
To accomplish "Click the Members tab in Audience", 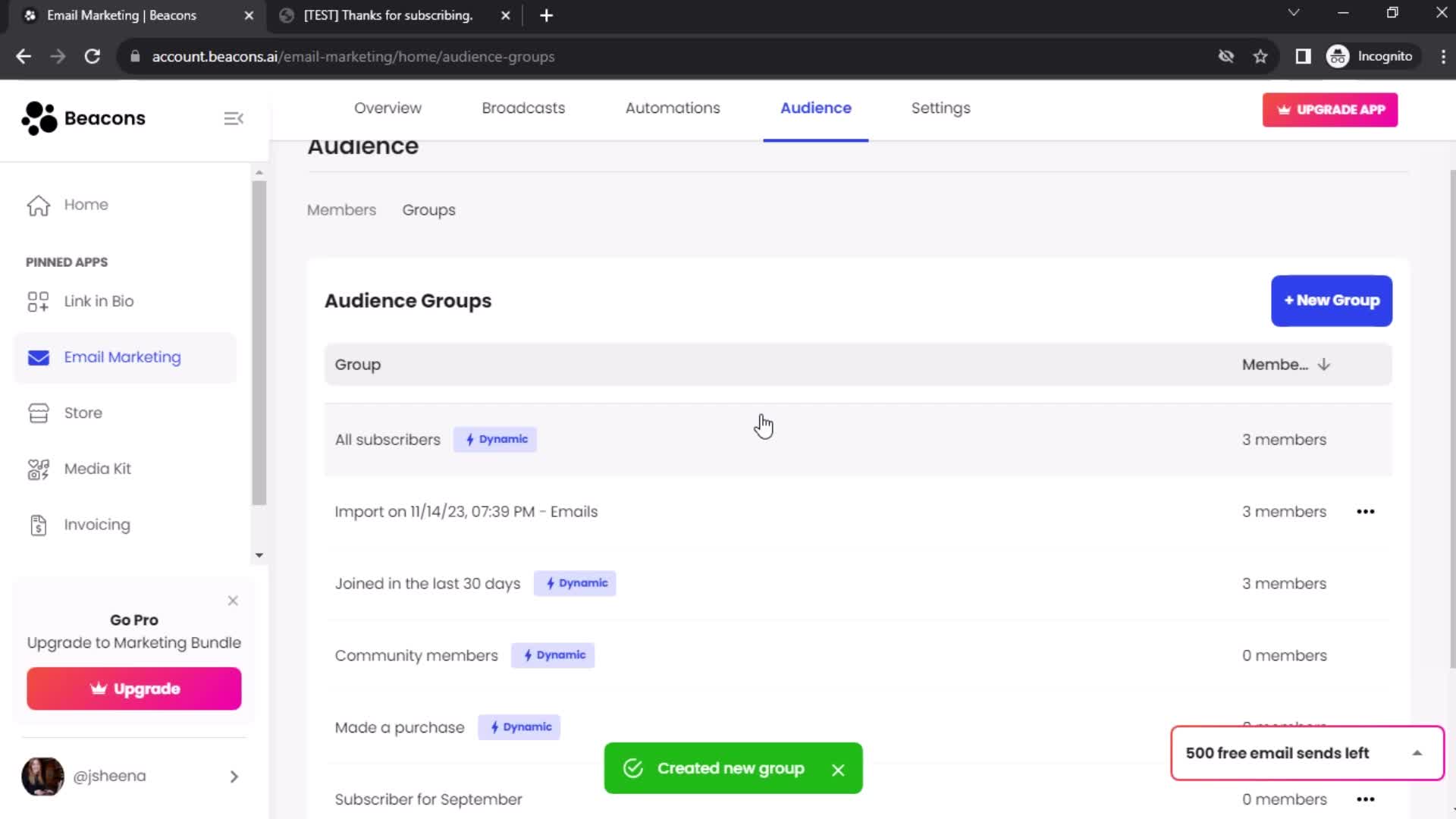I will [341, 210].
